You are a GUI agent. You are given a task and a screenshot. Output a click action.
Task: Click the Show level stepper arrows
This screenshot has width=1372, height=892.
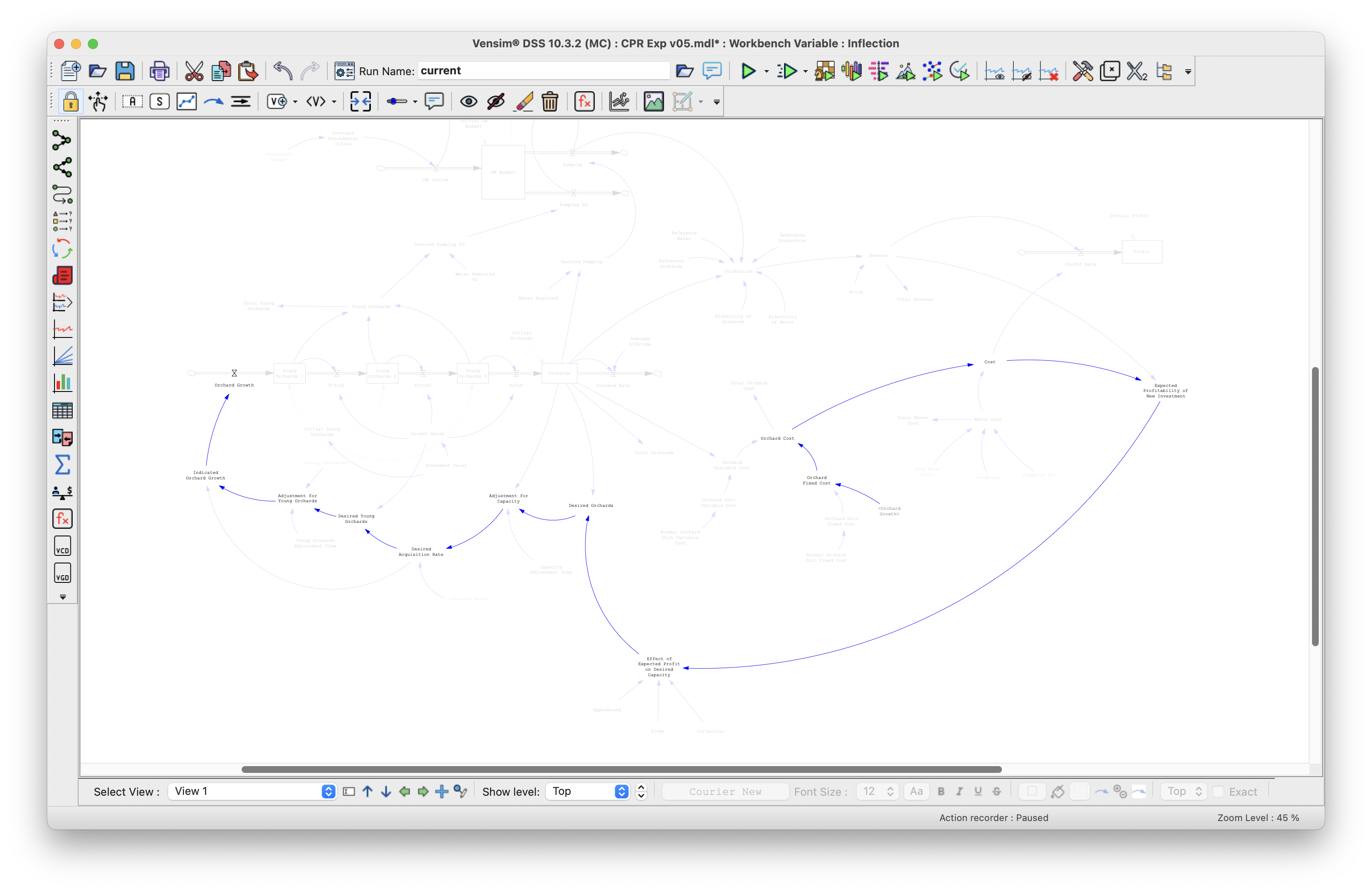641,791
